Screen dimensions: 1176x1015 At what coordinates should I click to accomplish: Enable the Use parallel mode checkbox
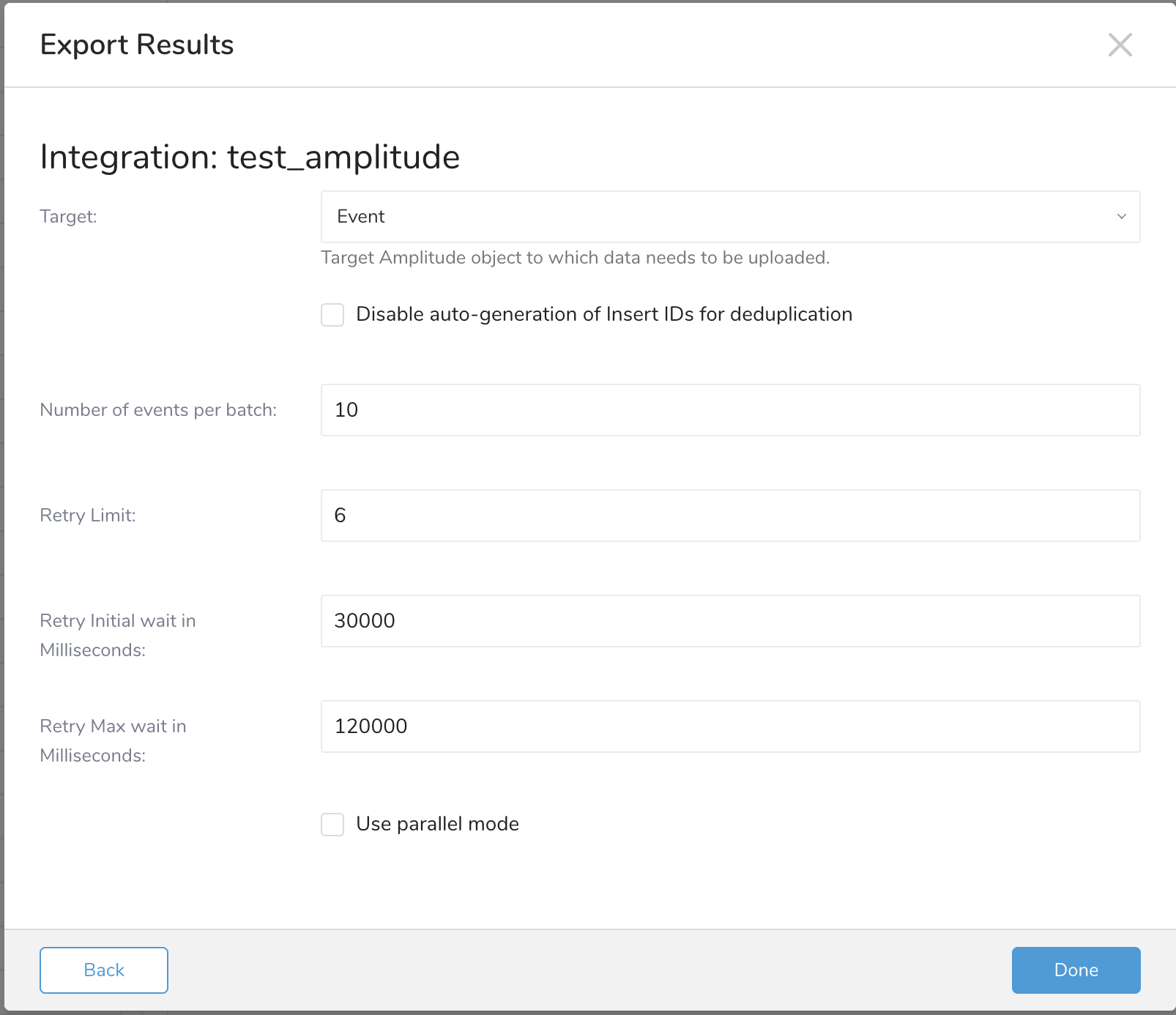[332, 825]
